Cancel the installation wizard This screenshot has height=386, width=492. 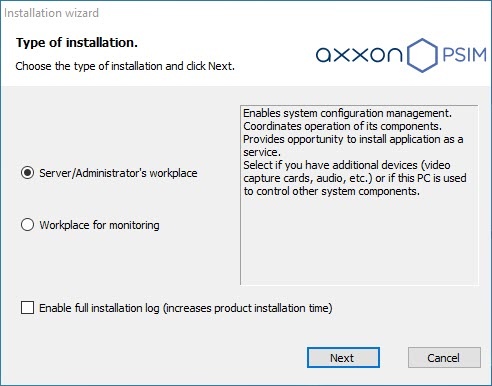[444, 358]
